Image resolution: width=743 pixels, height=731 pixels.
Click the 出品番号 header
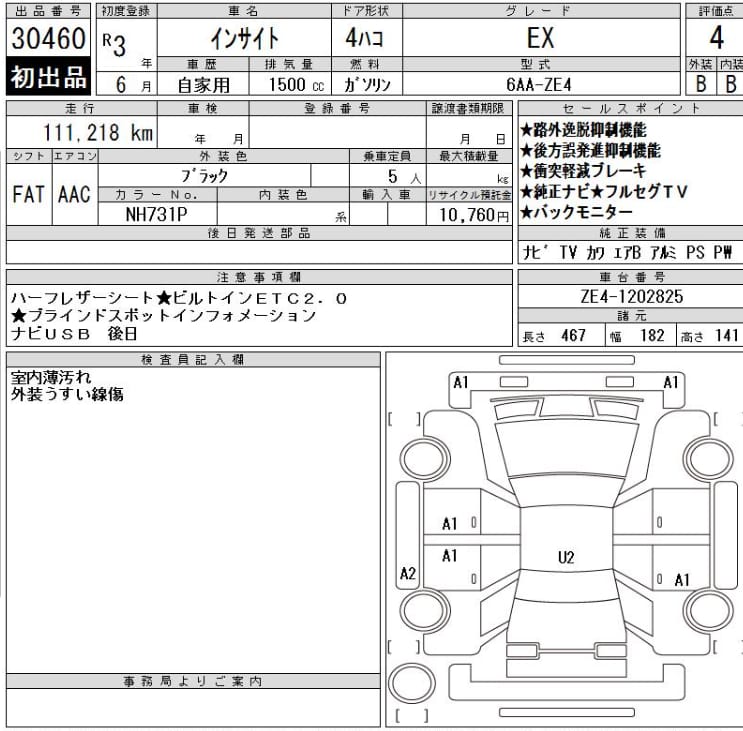[x=48, y=11]
